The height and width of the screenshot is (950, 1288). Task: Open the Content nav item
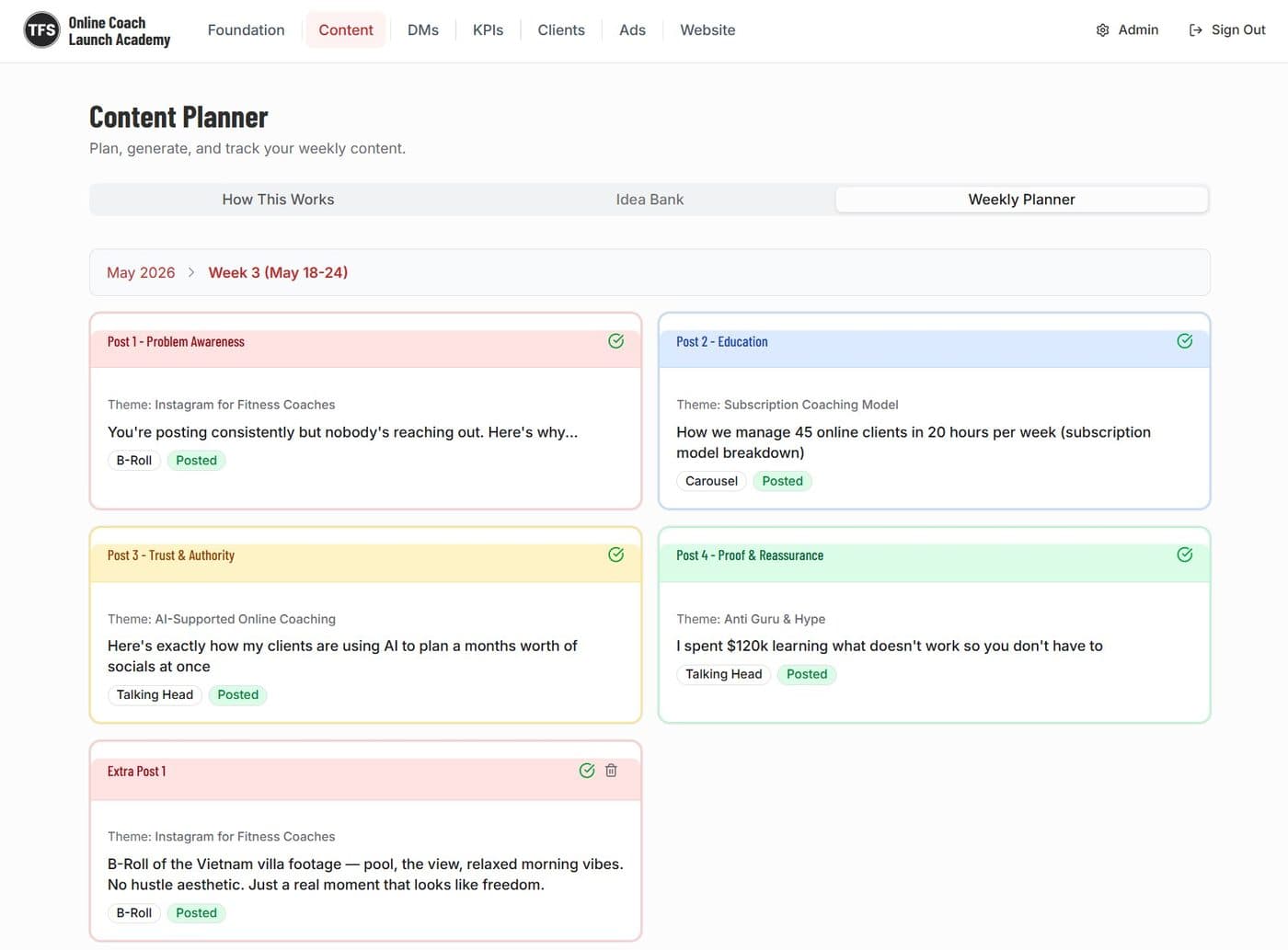(346, 30)
